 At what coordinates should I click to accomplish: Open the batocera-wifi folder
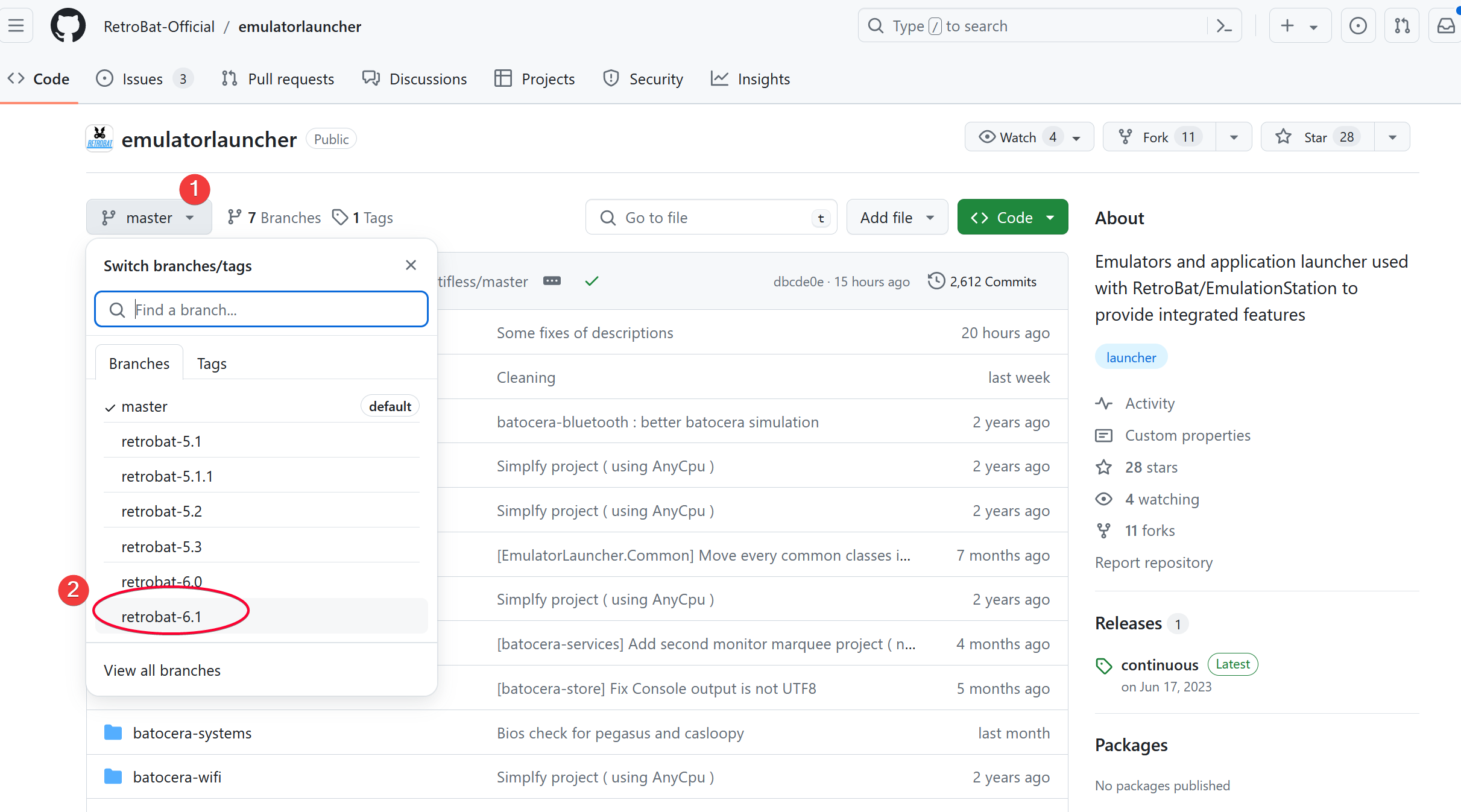click(x=177, y=777)
